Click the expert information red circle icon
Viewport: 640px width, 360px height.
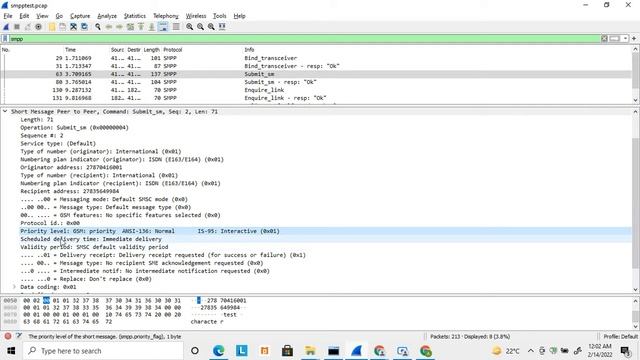(x=8, y=336)
